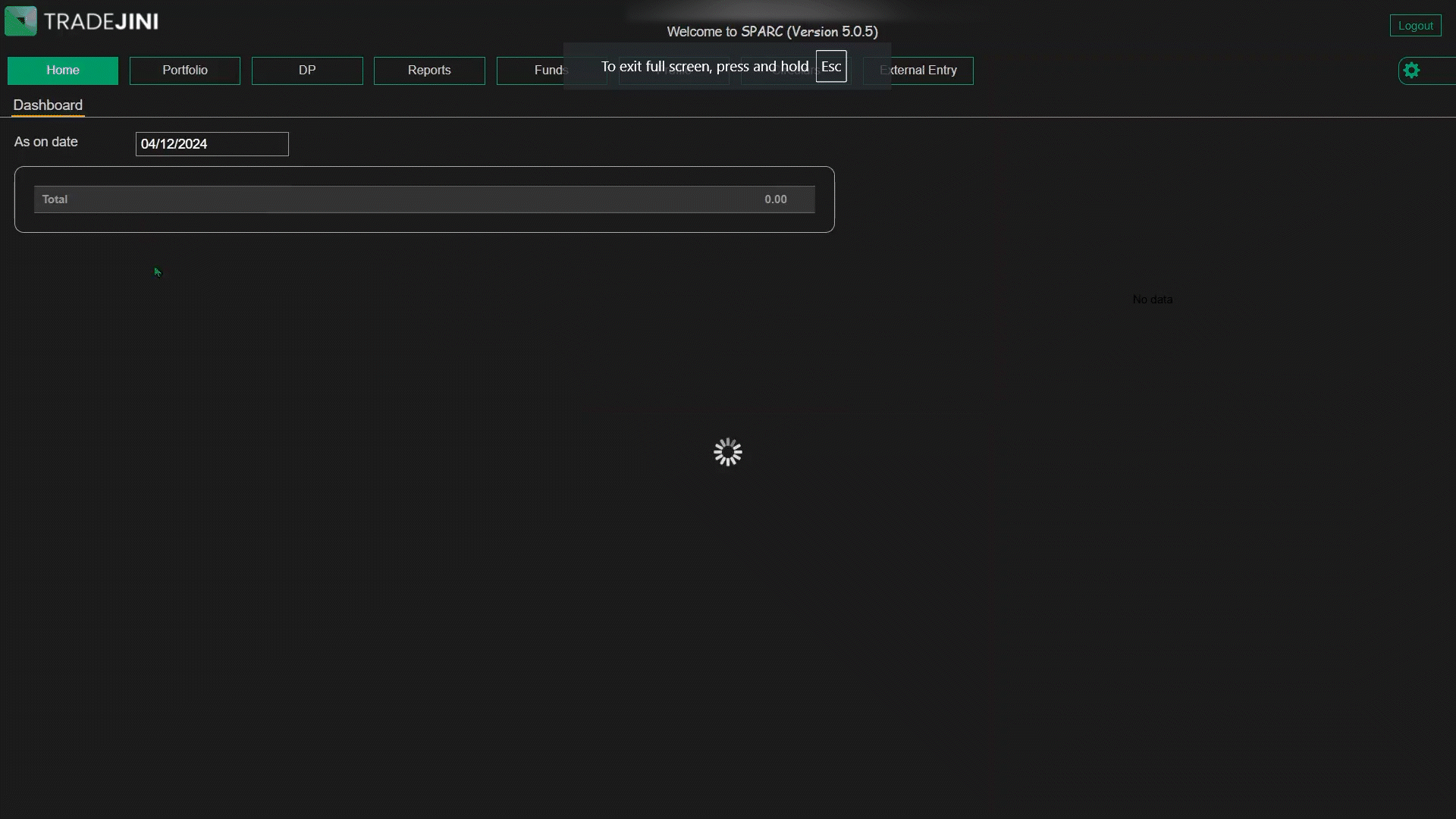Click the TRADEJINI wordmark text
This screenshot has height=819, width=1456.
tap(101, 22)
